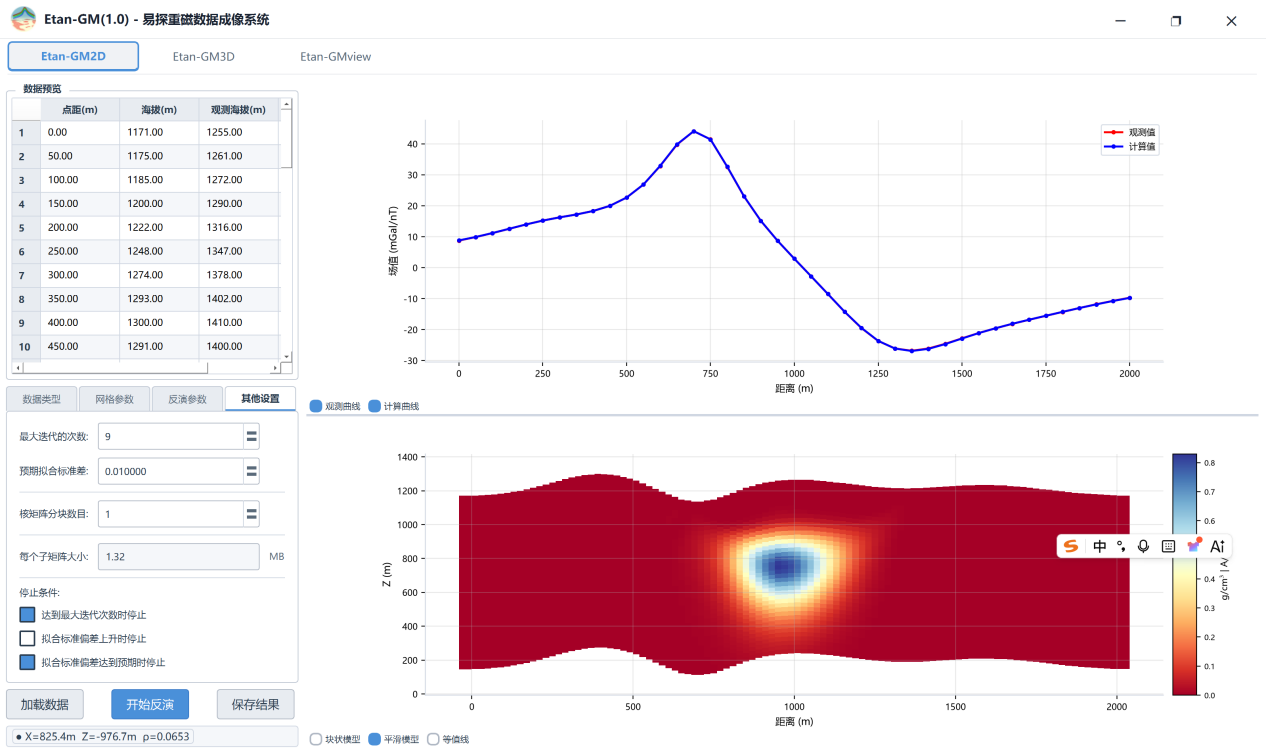The width and height of the screenshot is (1266, 755).
Task: Click the 开始反演 button
Action: (x=149, y=704)
